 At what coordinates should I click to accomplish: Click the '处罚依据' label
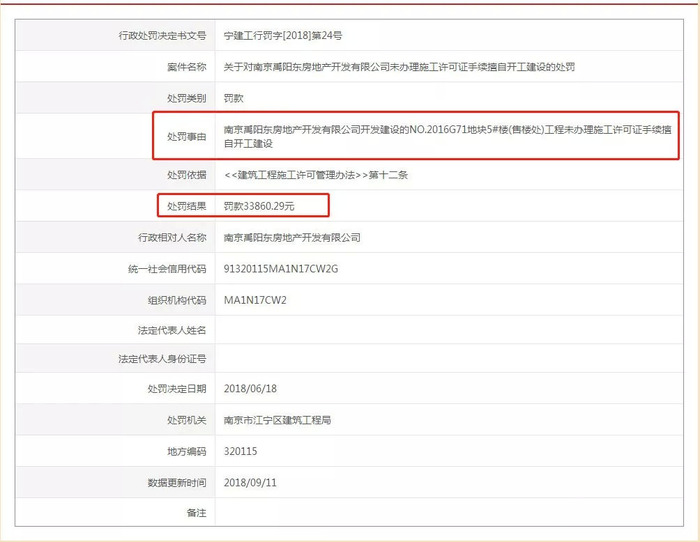[187, 175]
